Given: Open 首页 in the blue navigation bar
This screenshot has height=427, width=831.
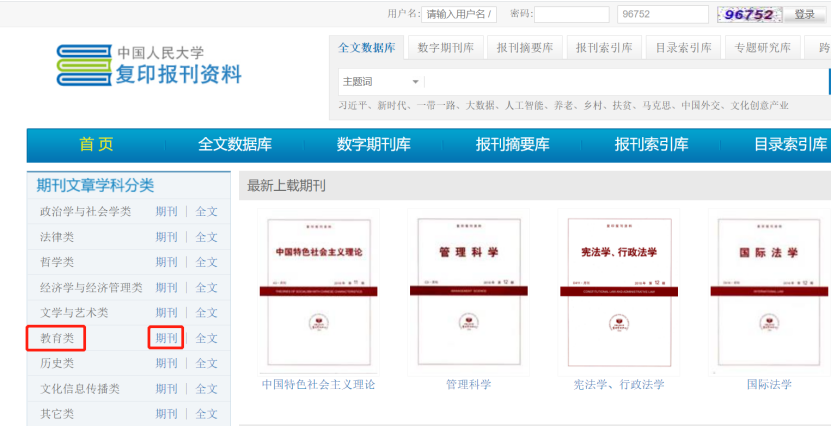Looking at the screenshot, I should tap(96, 145).
